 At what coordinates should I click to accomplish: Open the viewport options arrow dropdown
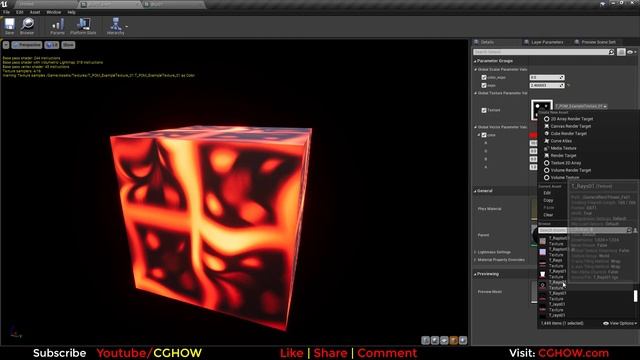(x=6, y=45)
